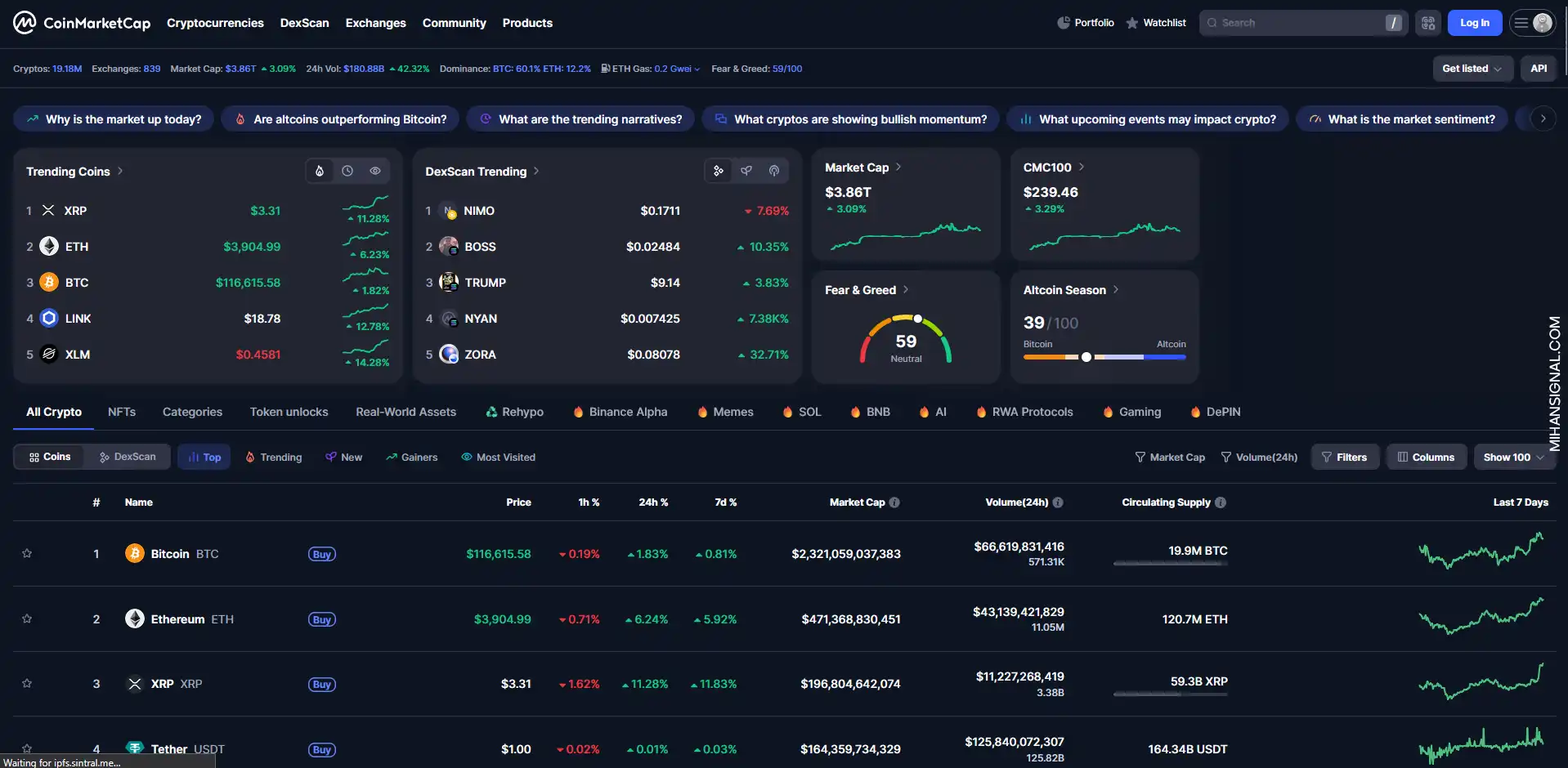Select the flame icon in Trending Coins
This screenshot has width=1568, height=768.
click(x=320, y=171)
